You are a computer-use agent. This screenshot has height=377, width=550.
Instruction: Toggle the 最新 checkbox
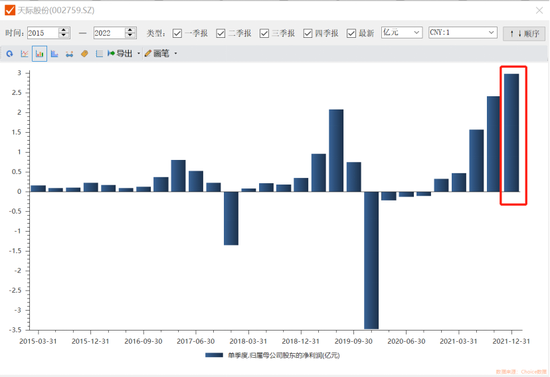click(351, 33)
